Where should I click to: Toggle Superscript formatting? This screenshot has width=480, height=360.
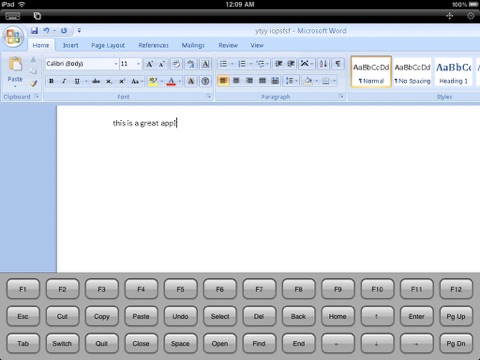click(x=122, y=81)
